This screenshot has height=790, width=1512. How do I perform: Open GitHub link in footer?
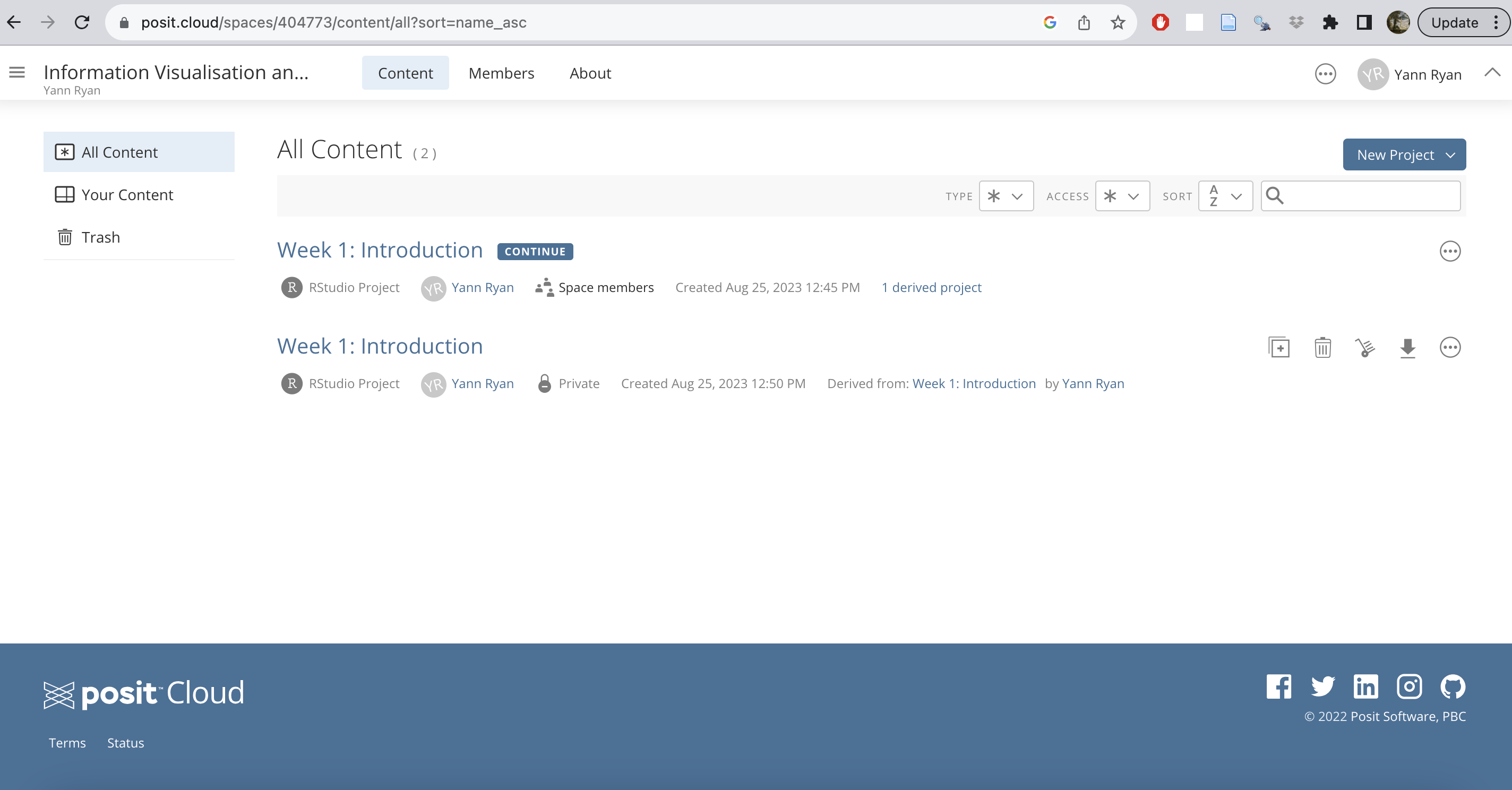[1453, 686]
